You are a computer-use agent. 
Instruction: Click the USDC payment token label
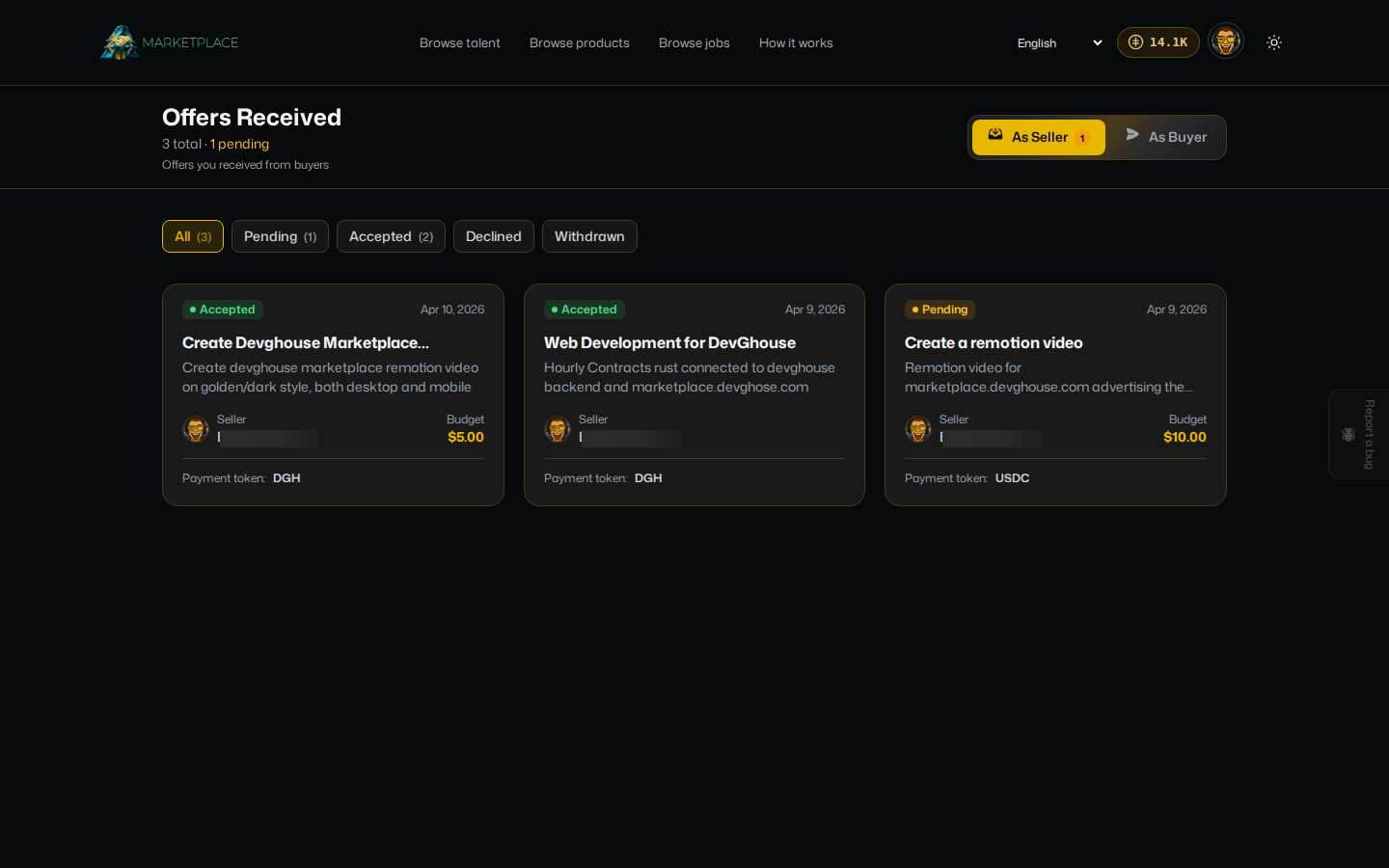pyautogui.click(x=1013, y=478)
